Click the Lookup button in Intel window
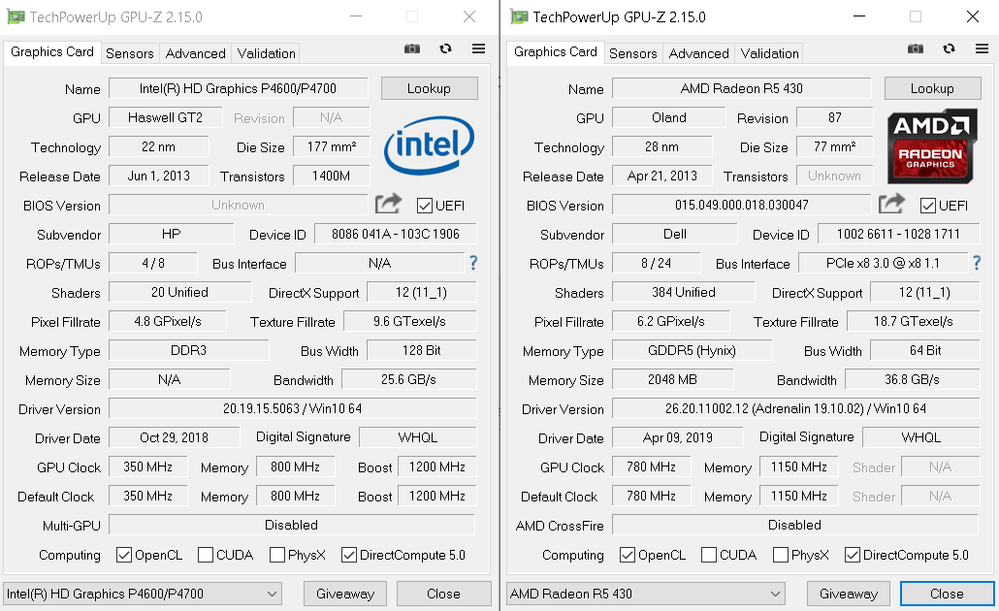This screenshot has width=999, height=611. click(429, 89)
